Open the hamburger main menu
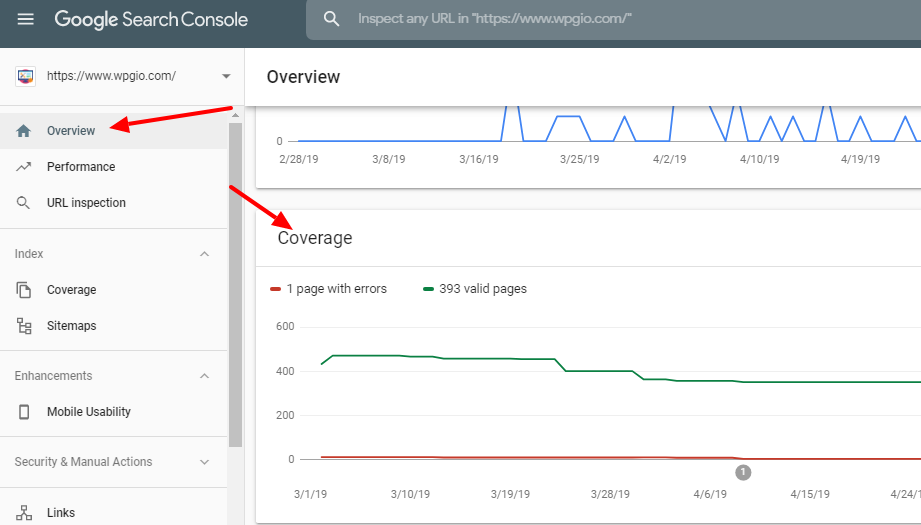This screenshot has width=921, height=525. tap(25, 19)
